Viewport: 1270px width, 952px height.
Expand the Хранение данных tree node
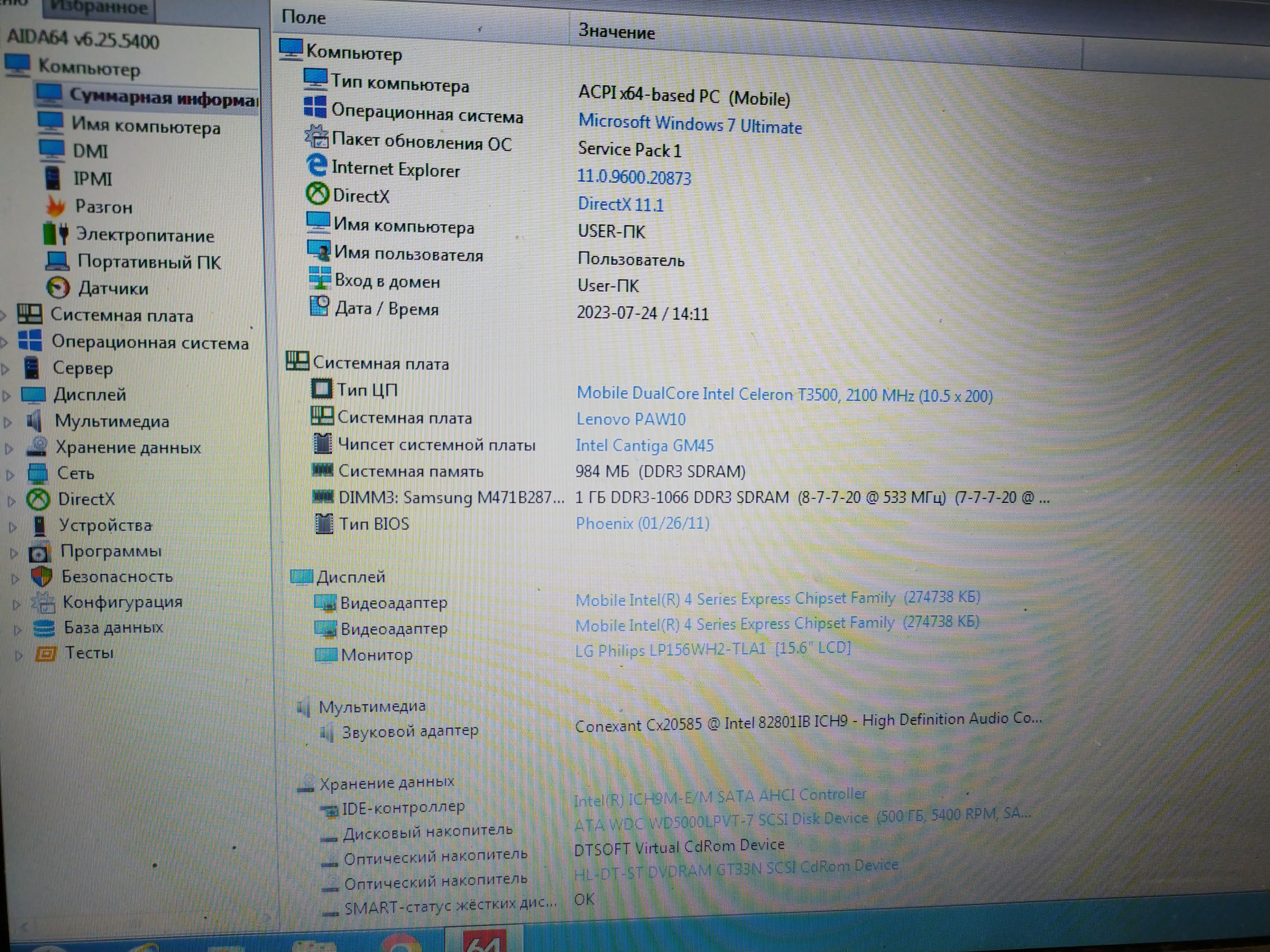[9, 449]
